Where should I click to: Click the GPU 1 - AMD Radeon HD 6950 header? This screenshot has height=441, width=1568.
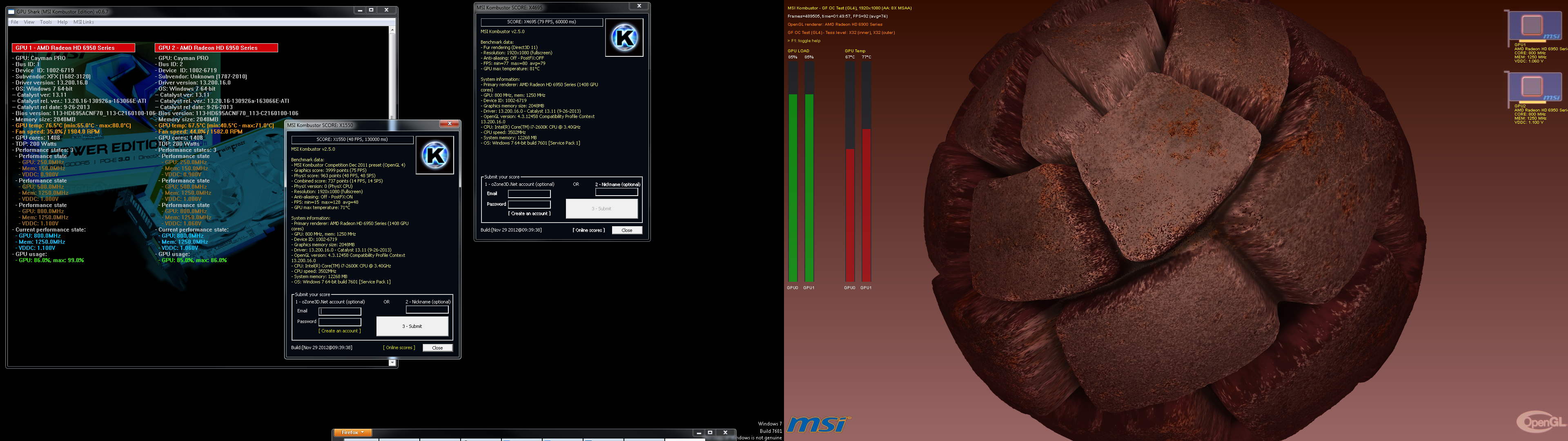[73, 47]
